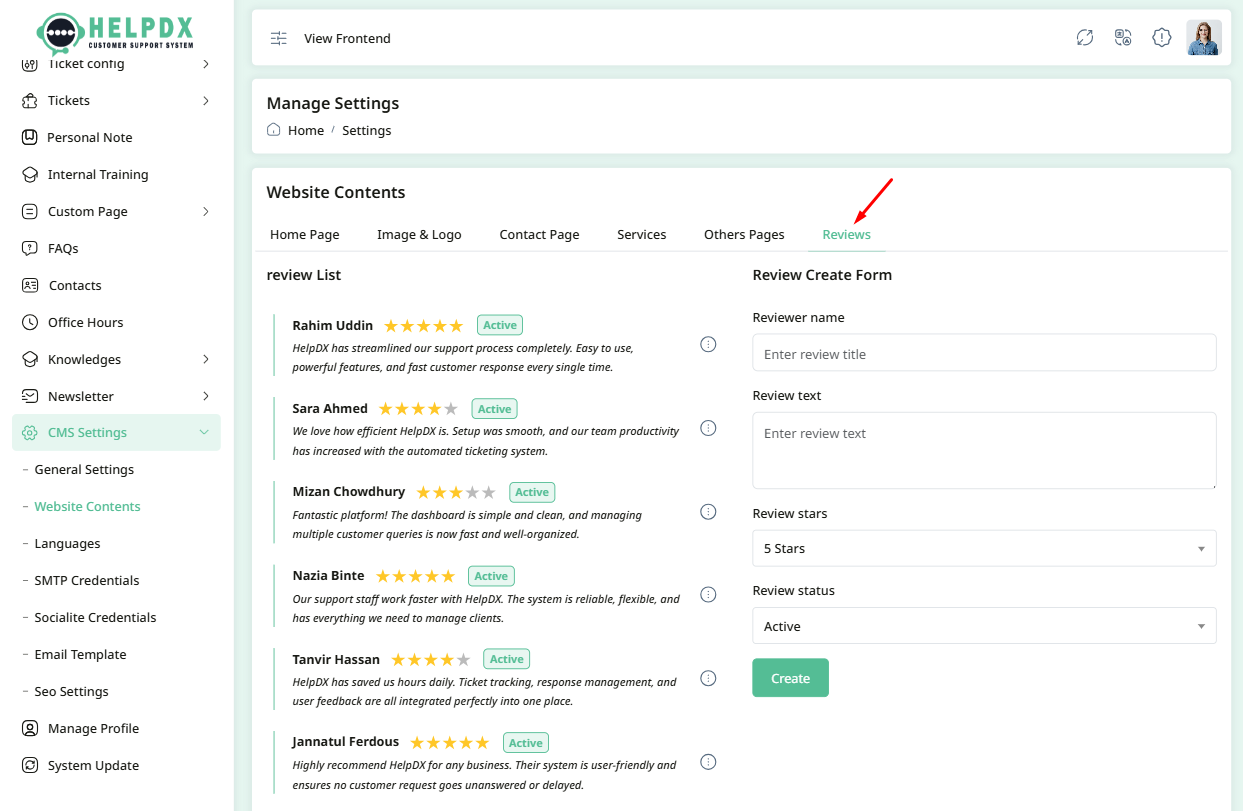This screenshot has height=811, width=1243.
Task: Click the reviewer name Tanvir Hassan
Action: pyautogui.click(x=336, y=659)
